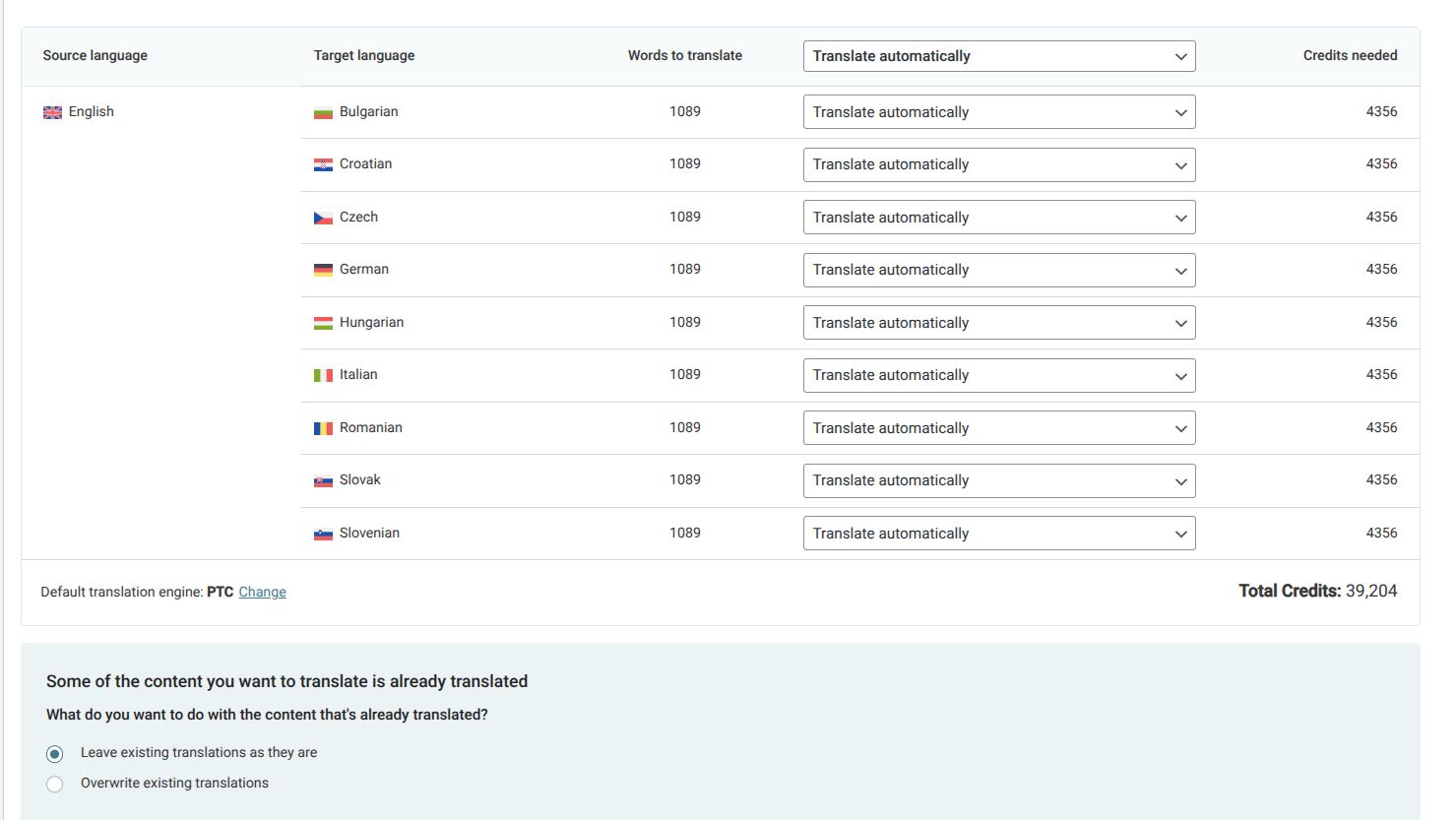Click the Hungarian flag icon
The width and height of the screenshot is (1456, 820).
(323, 323)
